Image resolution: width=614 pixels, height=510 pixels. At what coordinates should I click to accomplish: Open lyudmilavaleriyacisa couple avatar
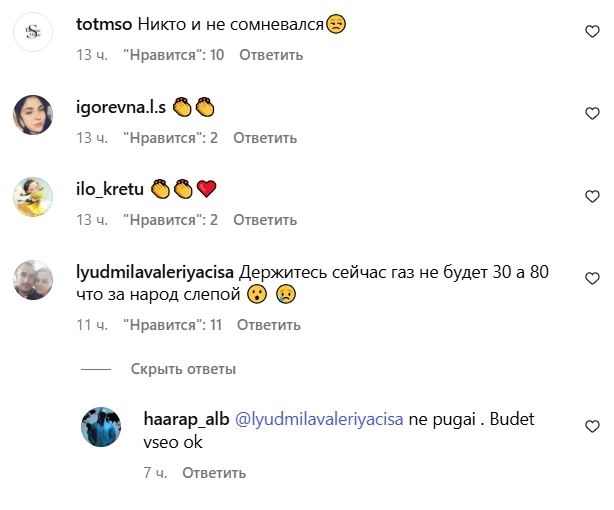tap(33, 280)
